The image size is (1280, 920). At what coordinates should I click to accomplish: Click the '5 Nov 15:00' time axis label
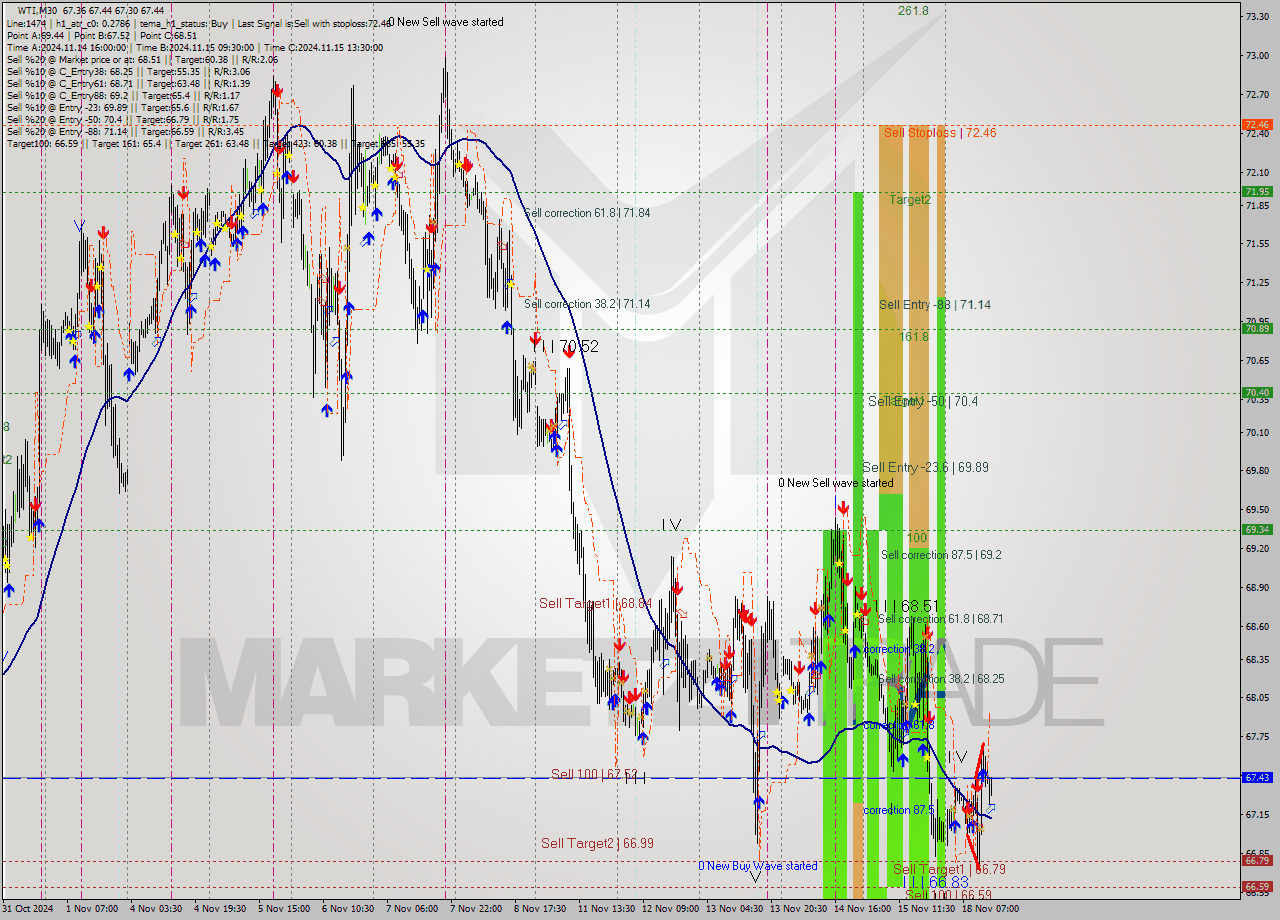tap(283, 908)
